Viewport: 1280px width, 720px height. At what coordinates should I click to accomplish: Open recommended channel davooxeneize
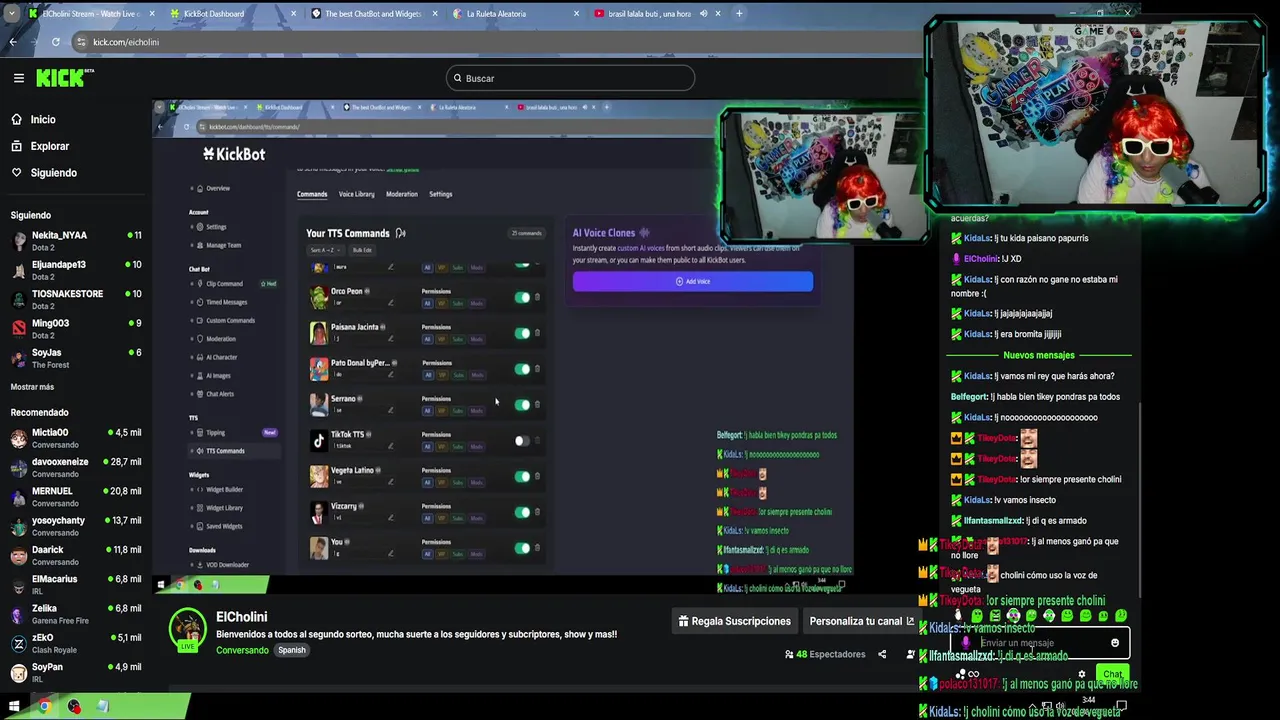pyautogui.click(x=76, y=467)
